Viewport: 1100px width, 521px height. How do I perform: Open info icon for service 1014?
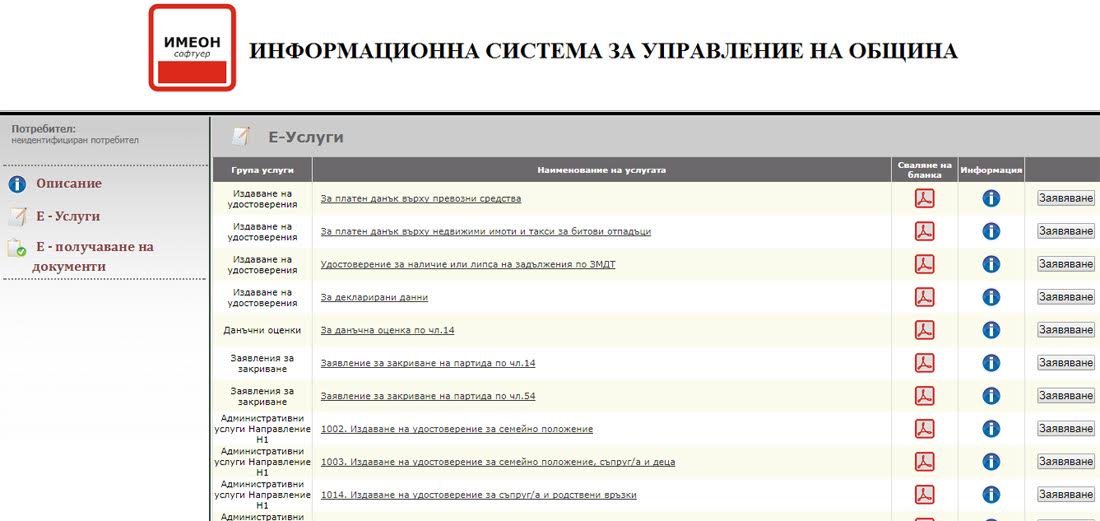click(x=991, y=495)
